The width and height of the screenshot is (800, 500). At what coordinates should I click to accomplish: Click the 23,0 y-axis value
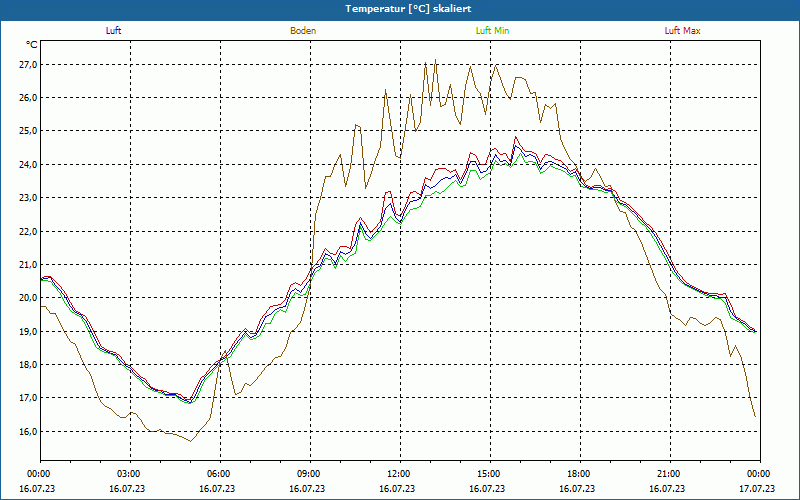tap(28, 198)
